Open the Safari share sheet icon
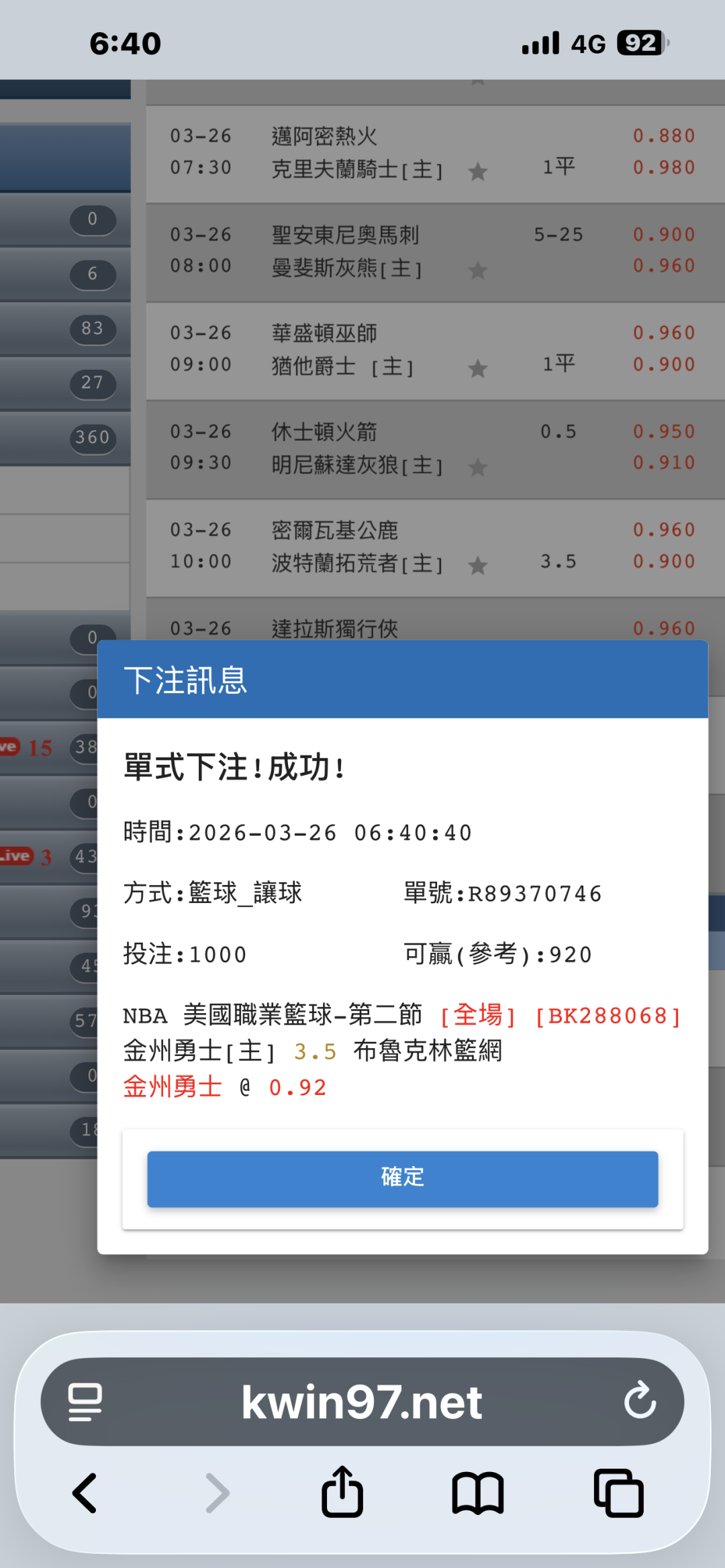Screen dimensions: 725x1568 (342, 1492)
